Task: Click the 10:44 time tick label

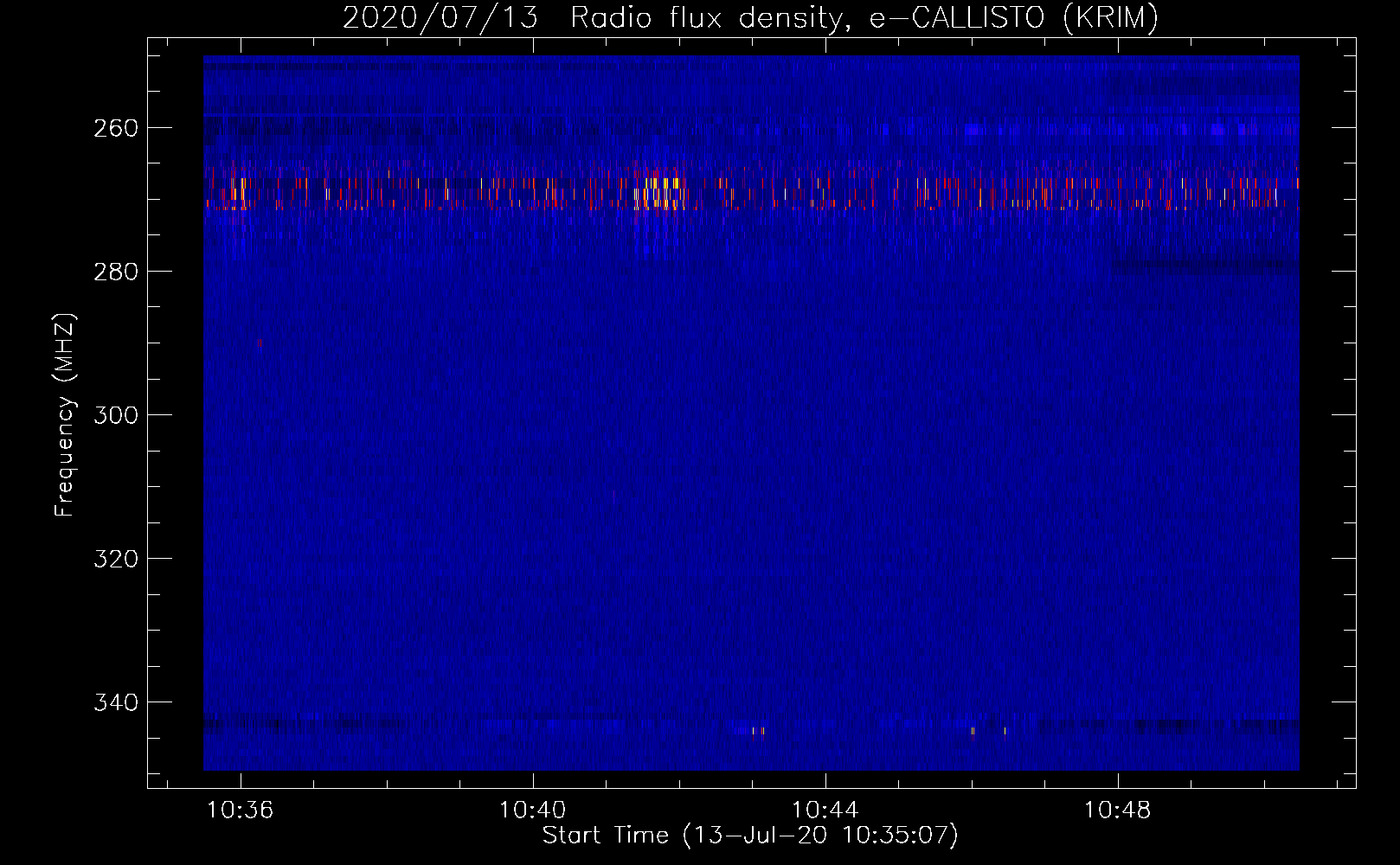Action: 825,811
